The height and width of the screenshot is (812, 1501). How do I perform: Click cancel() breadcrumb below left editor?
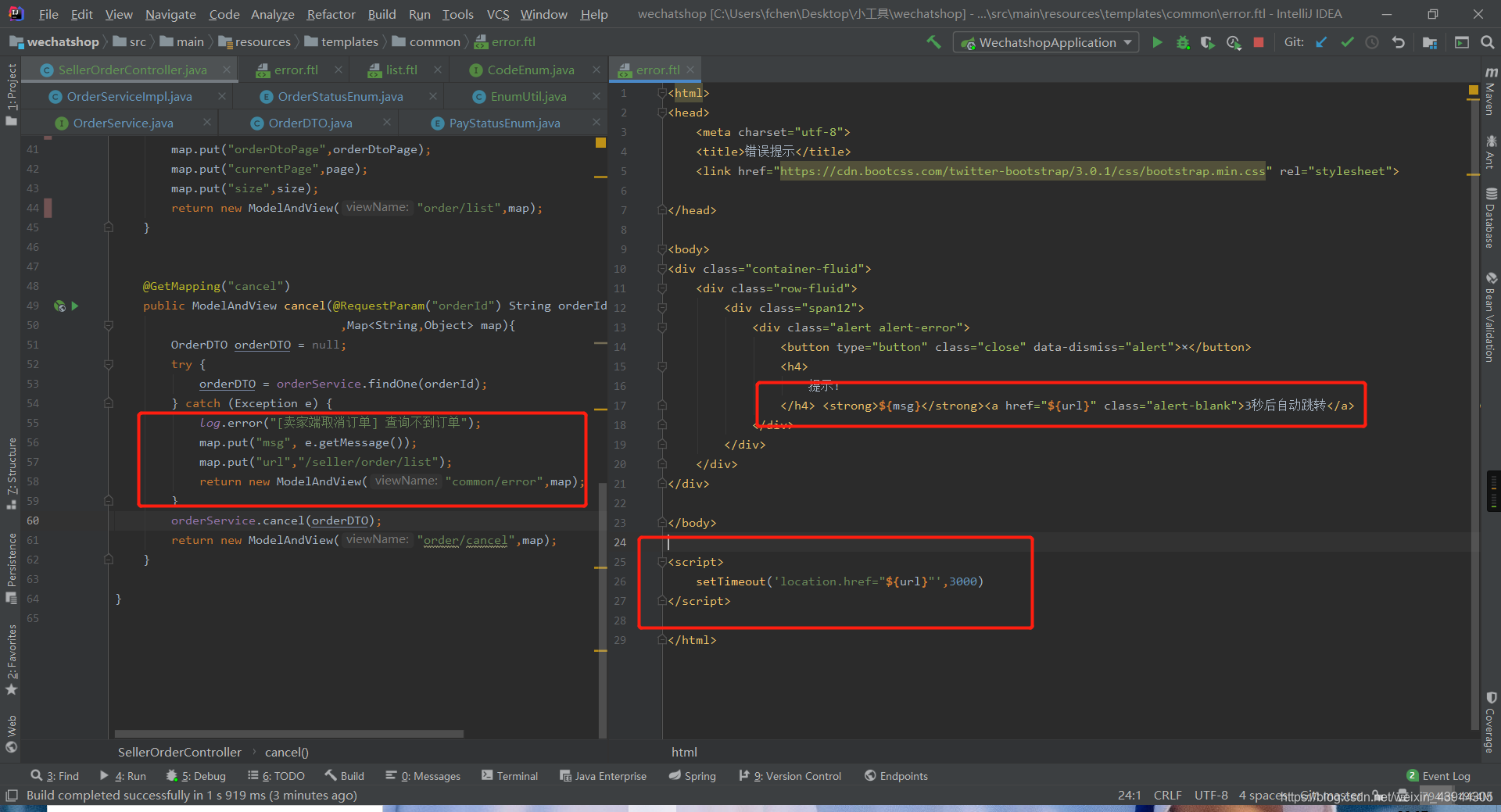tap(287, 752)
